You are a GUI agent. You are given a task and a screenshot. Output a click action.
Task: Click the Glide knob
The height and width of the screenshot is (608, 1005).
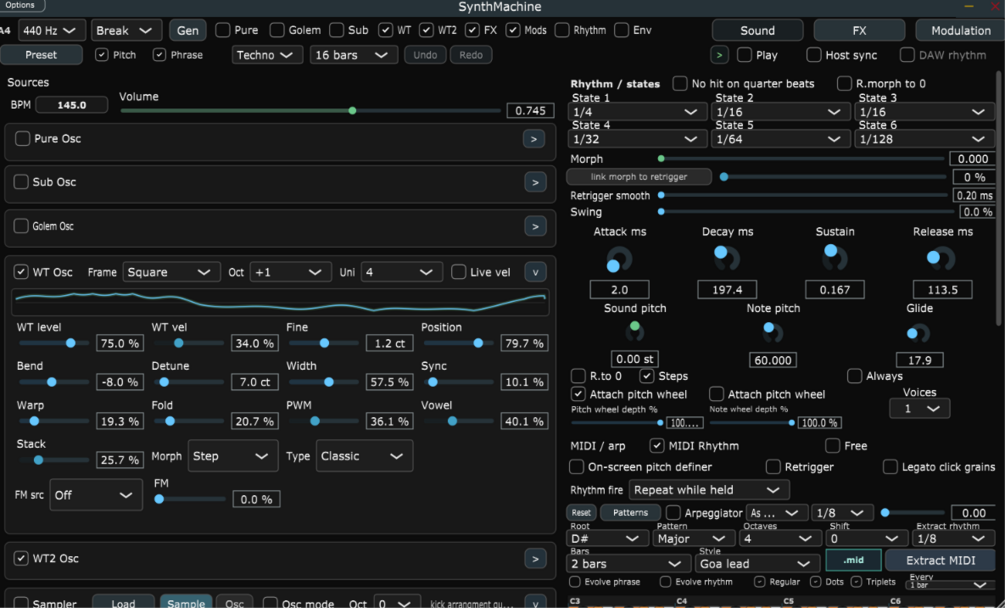coord(917,333)
